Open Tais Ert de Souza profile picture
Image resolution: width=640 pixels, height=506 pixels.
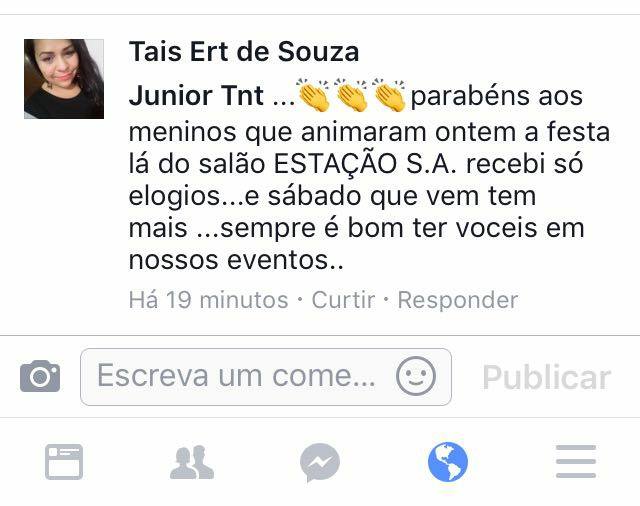[64, 79]
